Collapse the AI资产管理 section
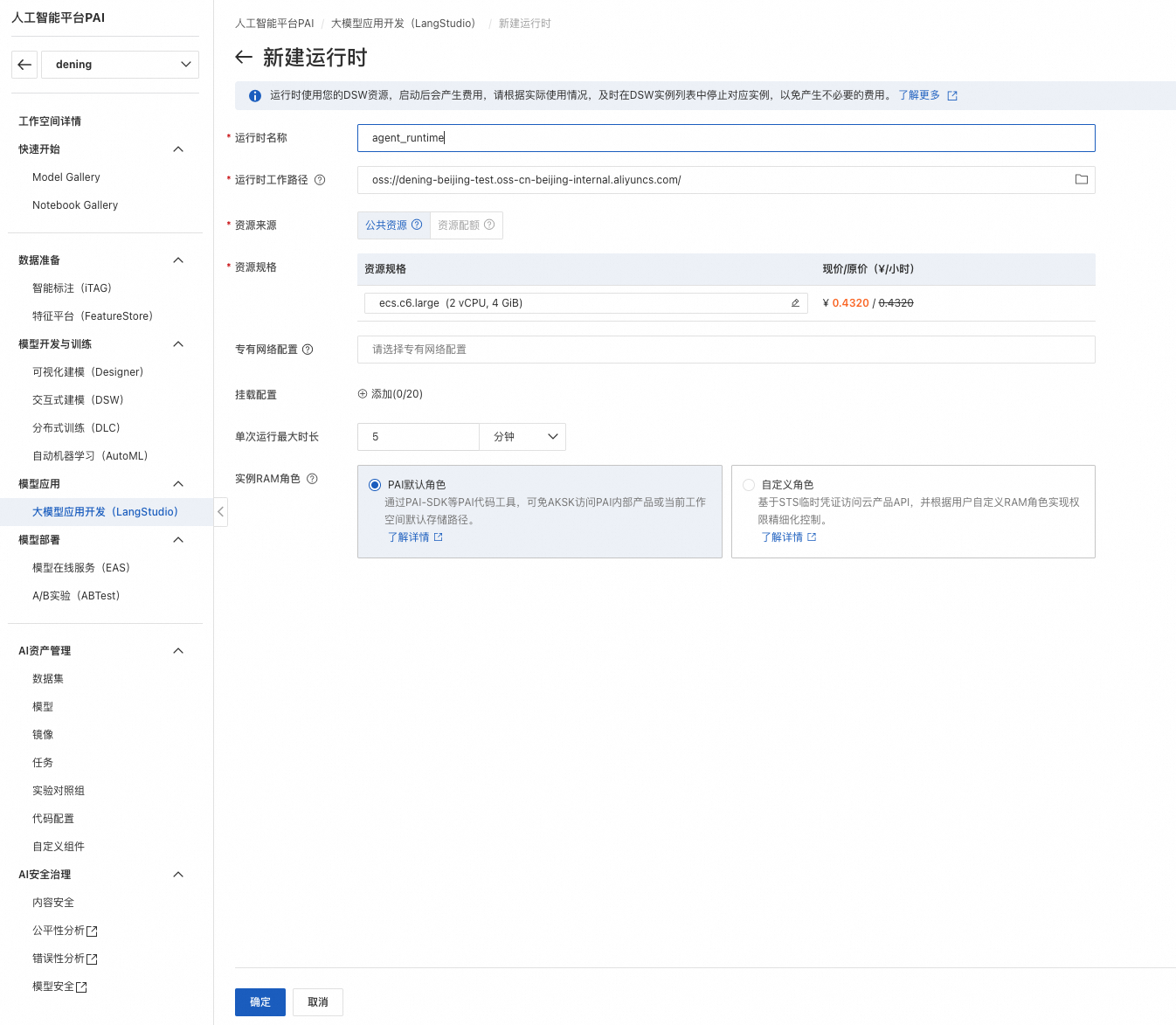The height and width of the screenshot is (1025, 1176). [178, 651]
